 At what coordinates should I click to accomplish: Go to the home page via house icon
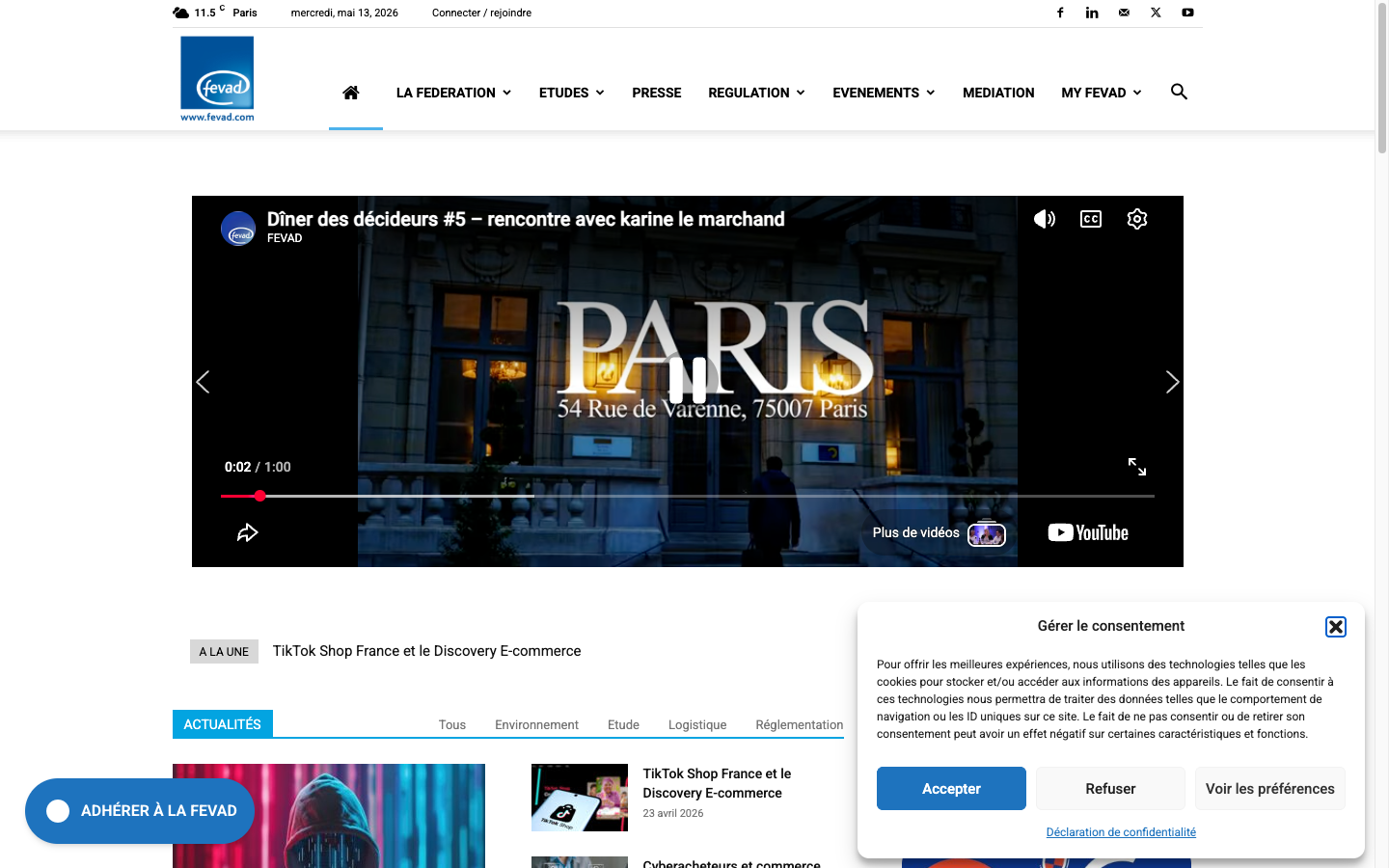pos(351,93)
